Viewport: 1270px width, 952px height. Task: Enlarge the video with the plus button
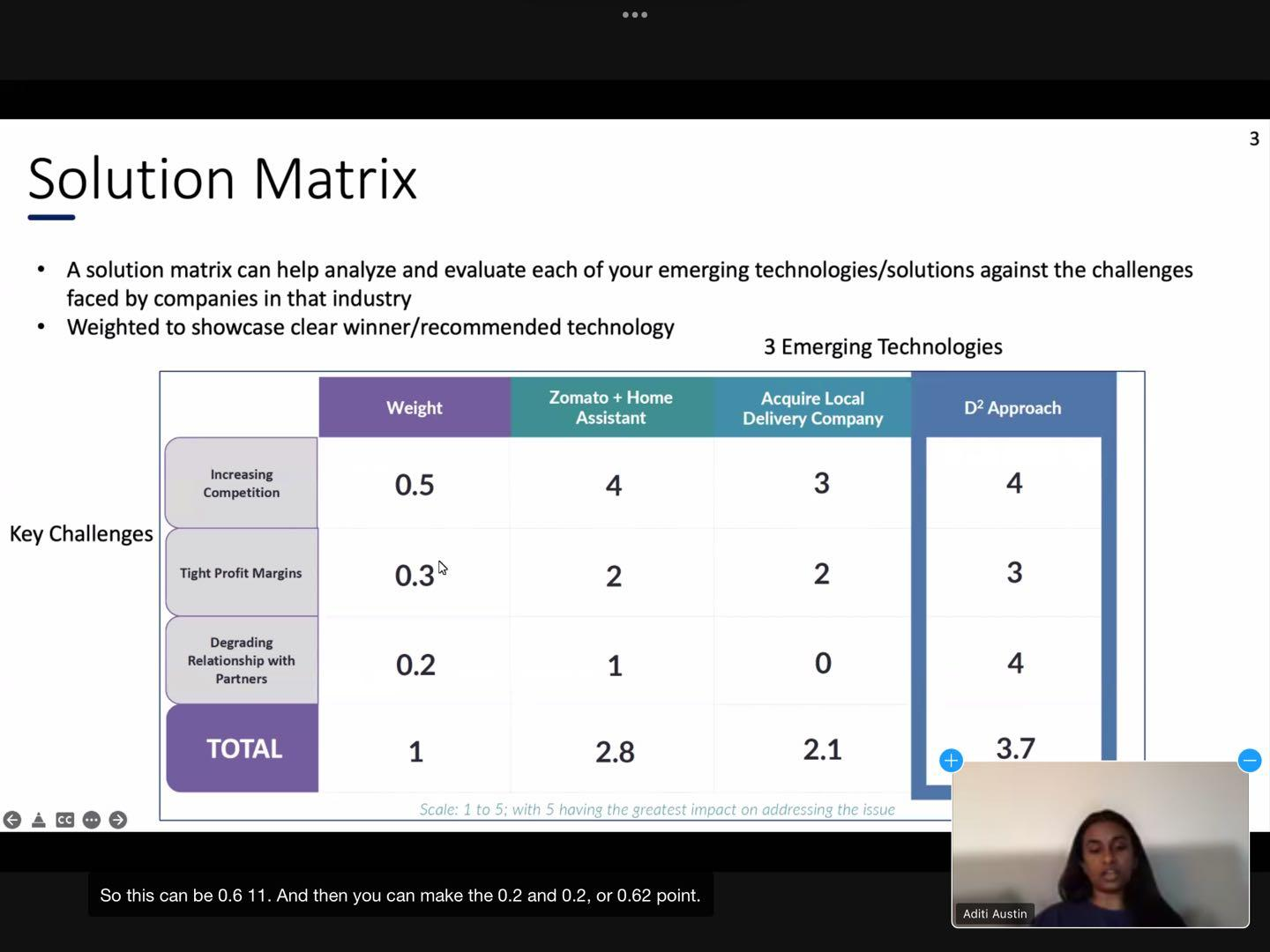click(x=951, y=761)
